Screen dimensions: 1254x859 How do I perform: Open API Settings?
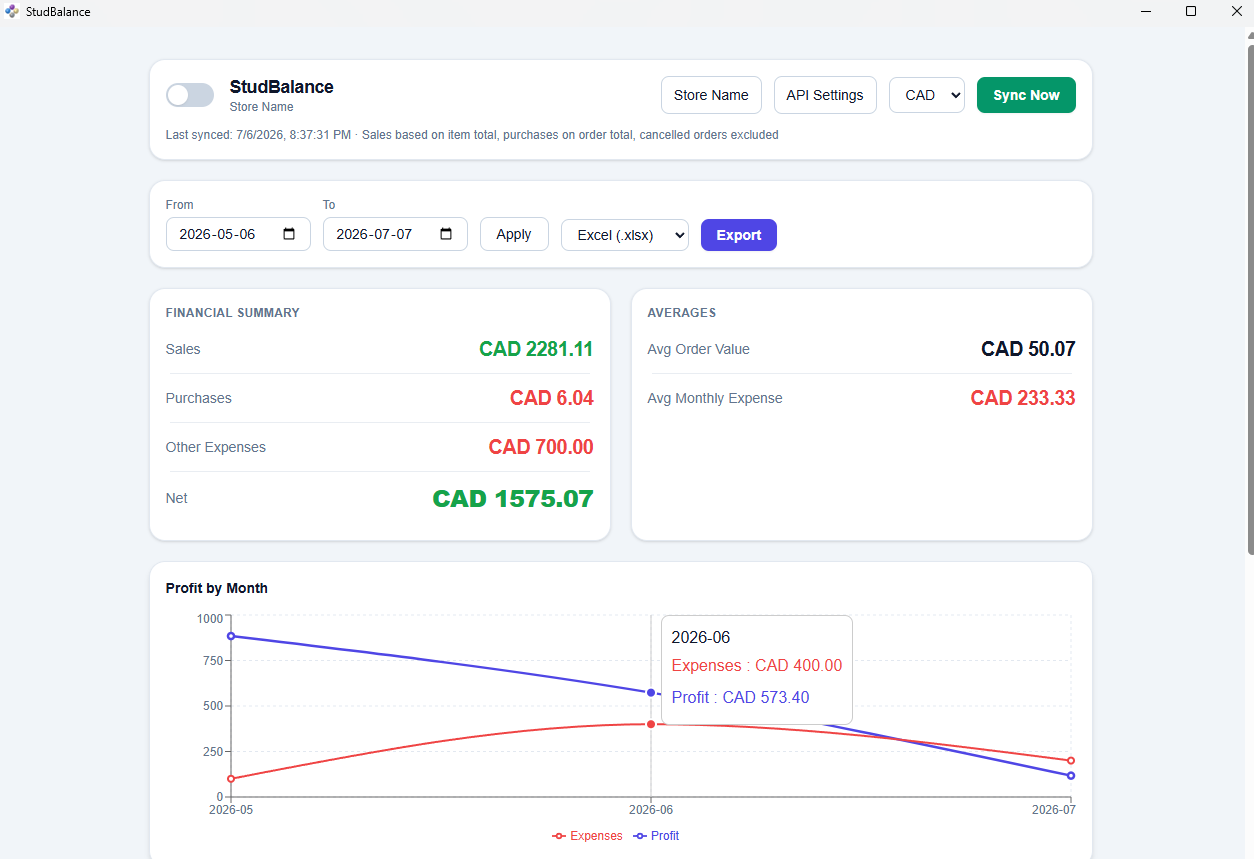click(x=825, y=95)
